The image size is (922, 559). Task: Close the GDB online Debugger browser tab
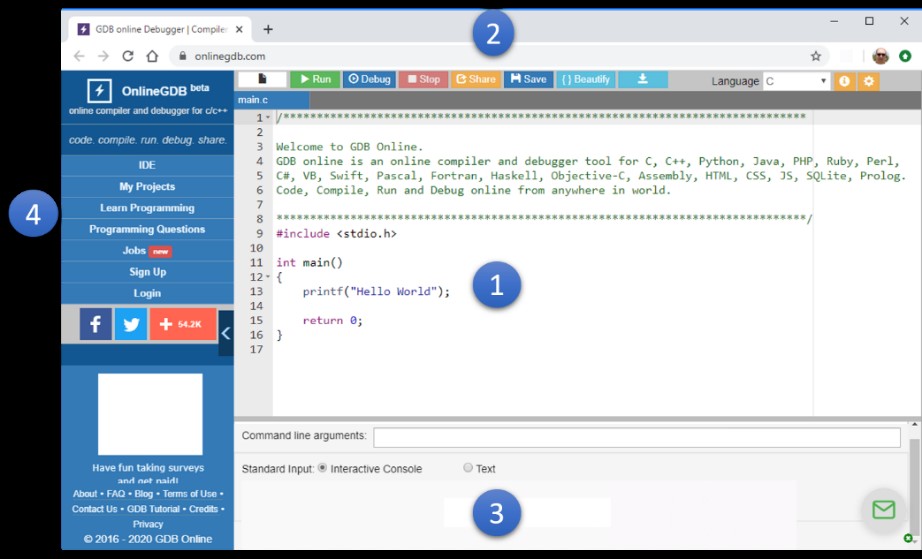pos(239,29)
